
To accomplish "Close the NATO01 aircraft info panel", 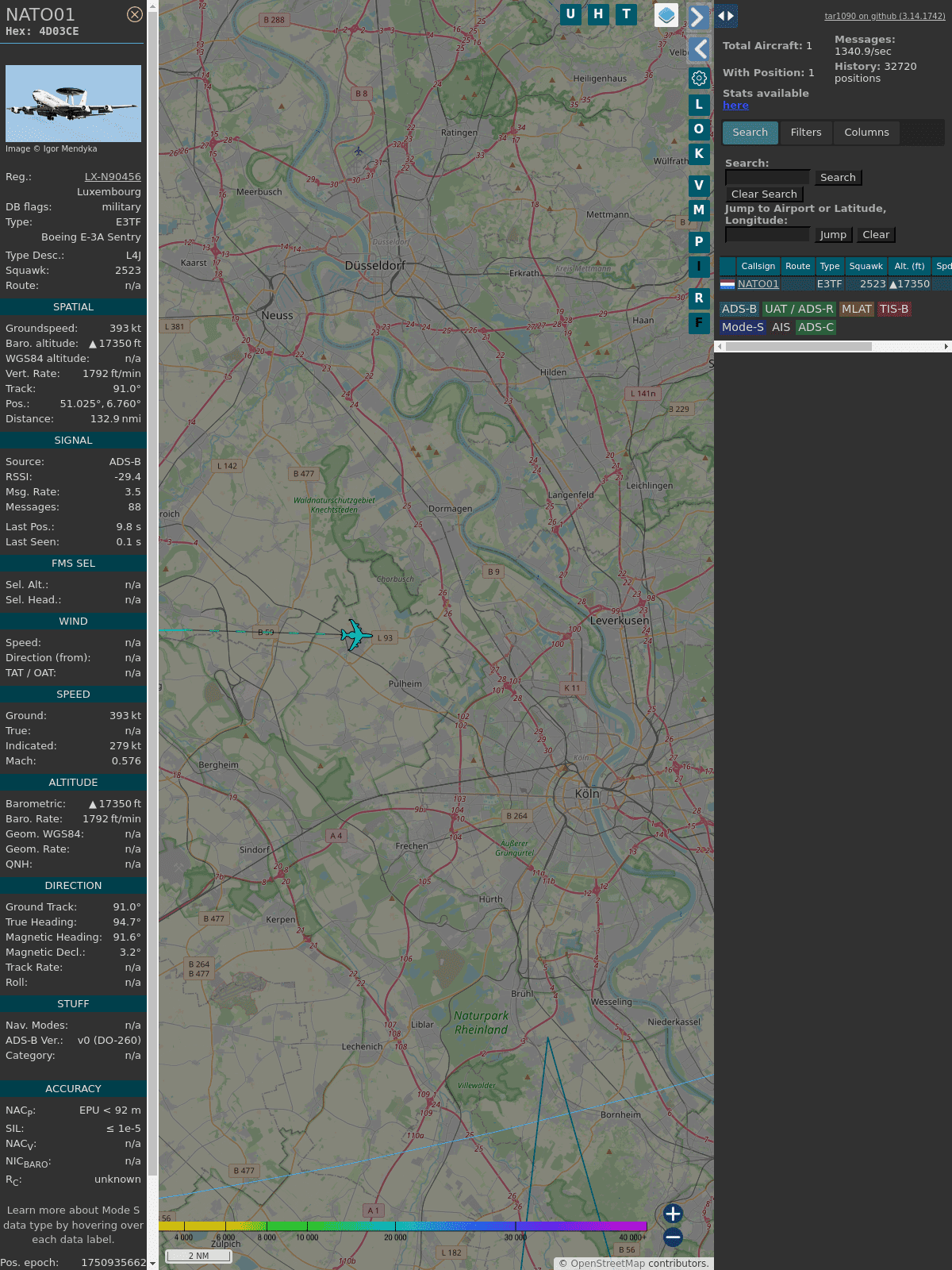I will click(135, 14).
